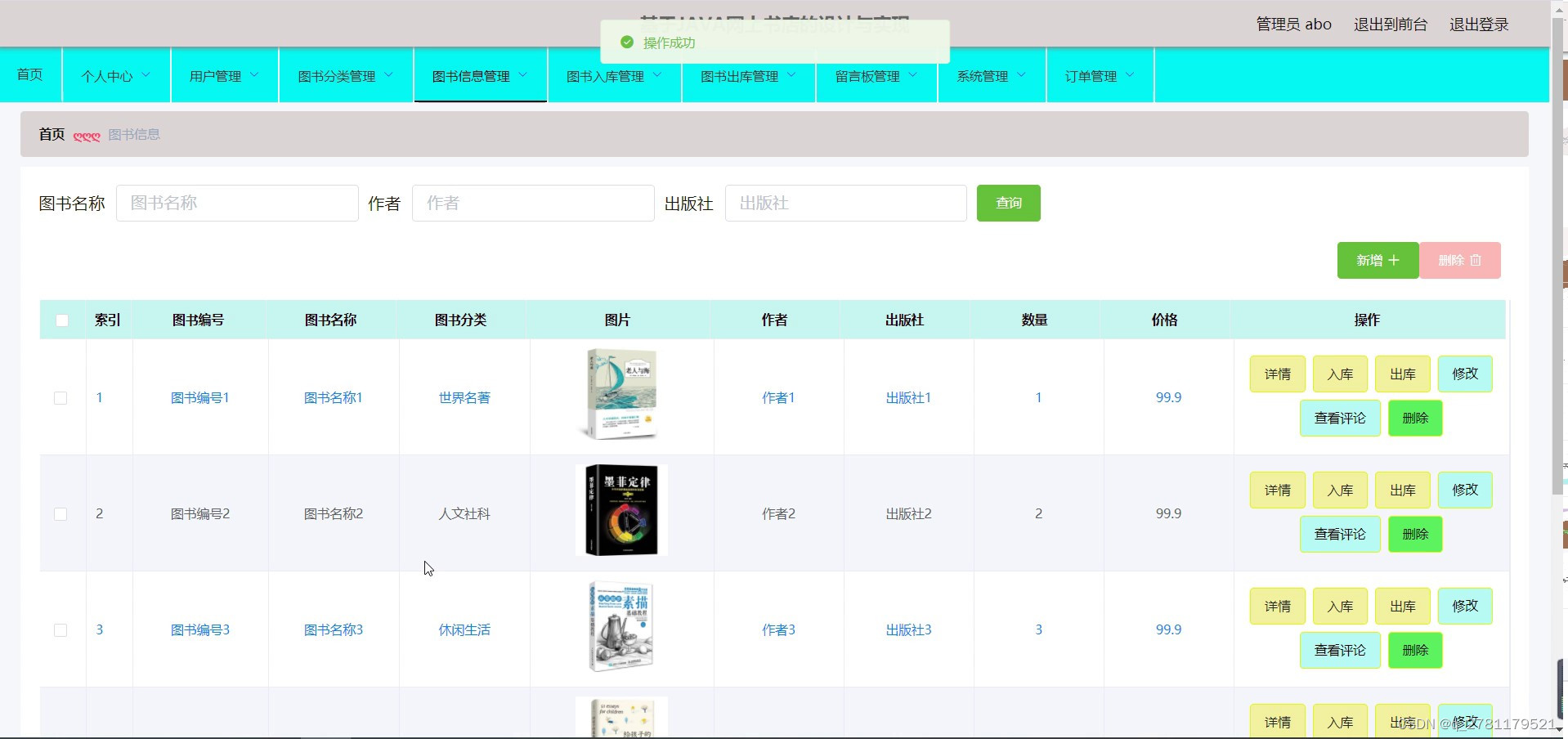Focus the 出版社 search input

click(846, 203)
